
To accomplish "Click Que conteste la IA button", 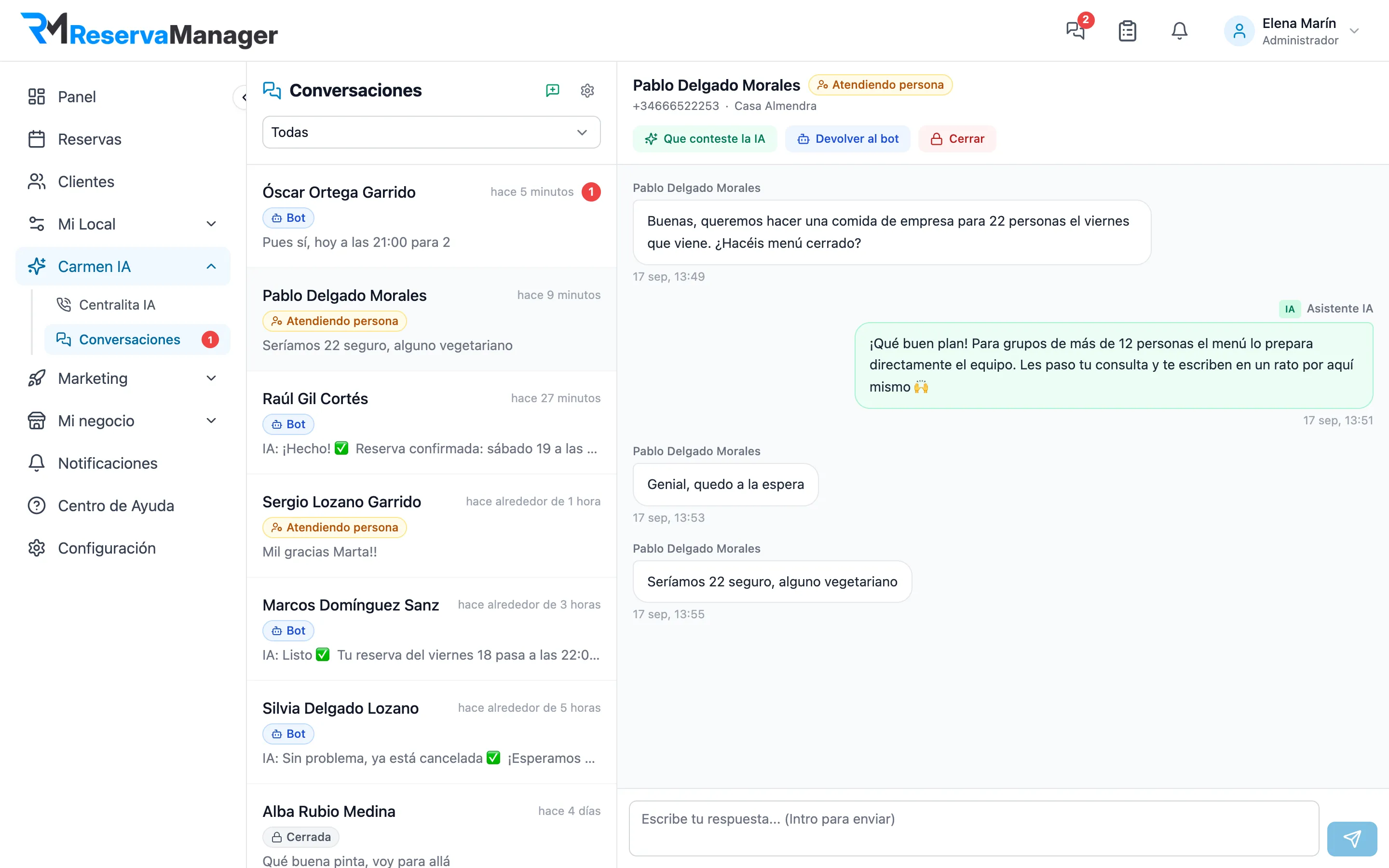I will pos(705,138).
